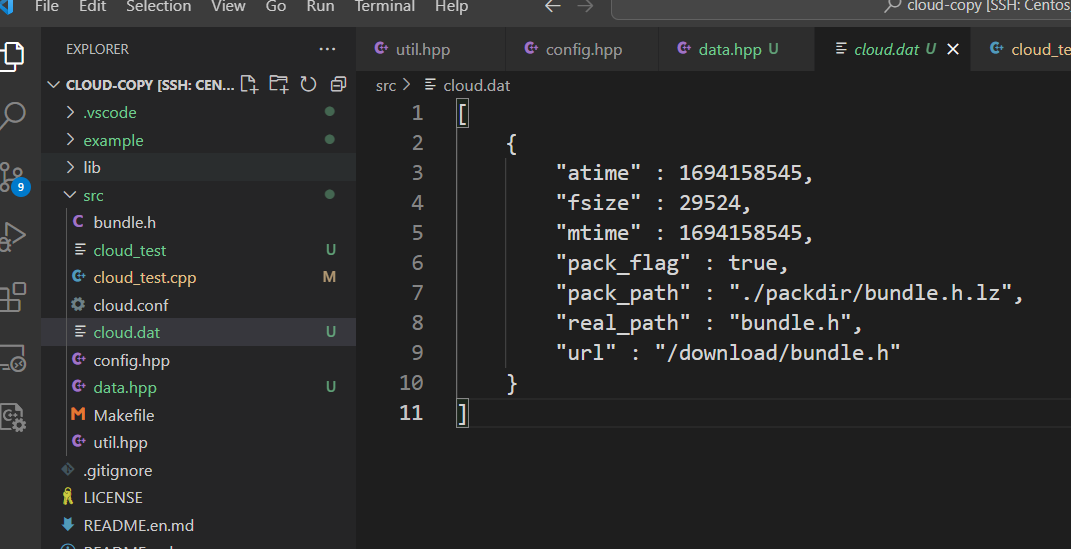This screenshot has width=1071, height=549.
Task: Go back using the left arrow
Action: (x=553, y=7)
